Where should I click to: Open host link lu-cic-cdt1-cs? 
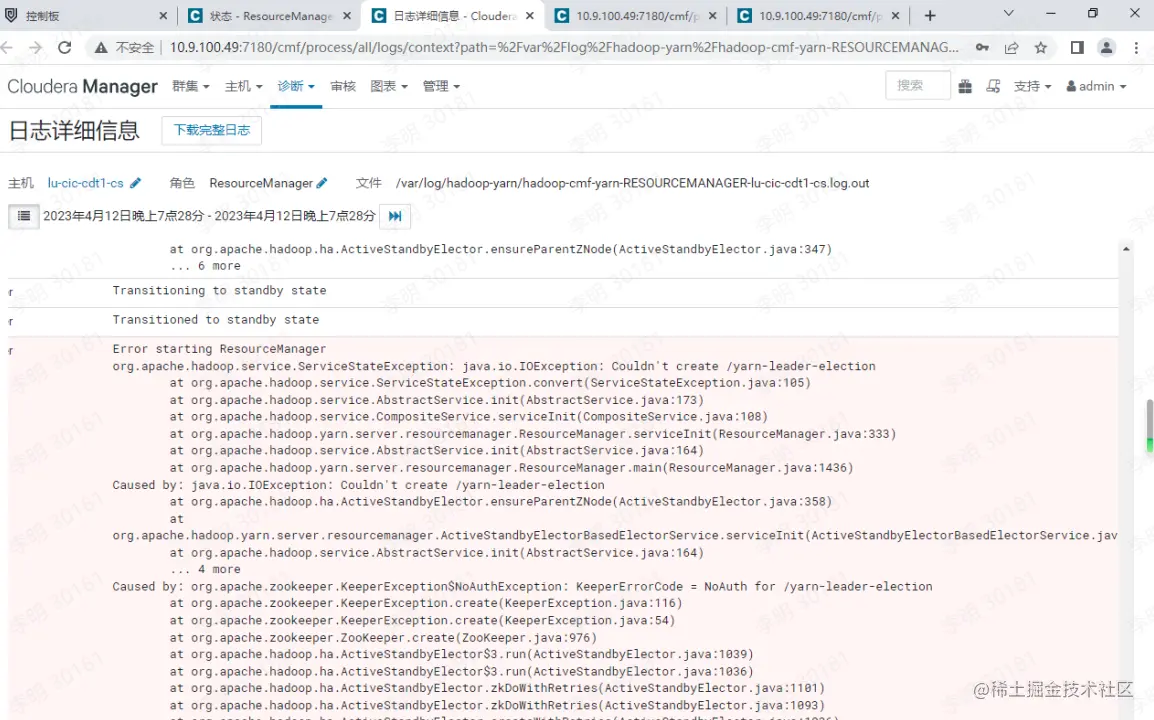(x=85, y=183)
